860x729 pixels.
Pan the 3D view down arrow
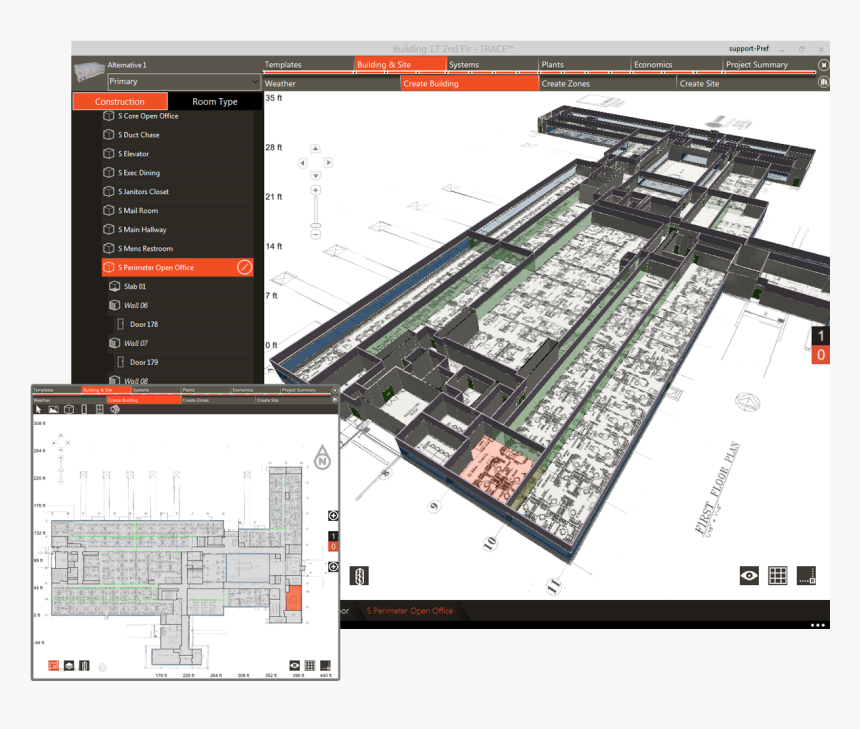pos(315,176)
